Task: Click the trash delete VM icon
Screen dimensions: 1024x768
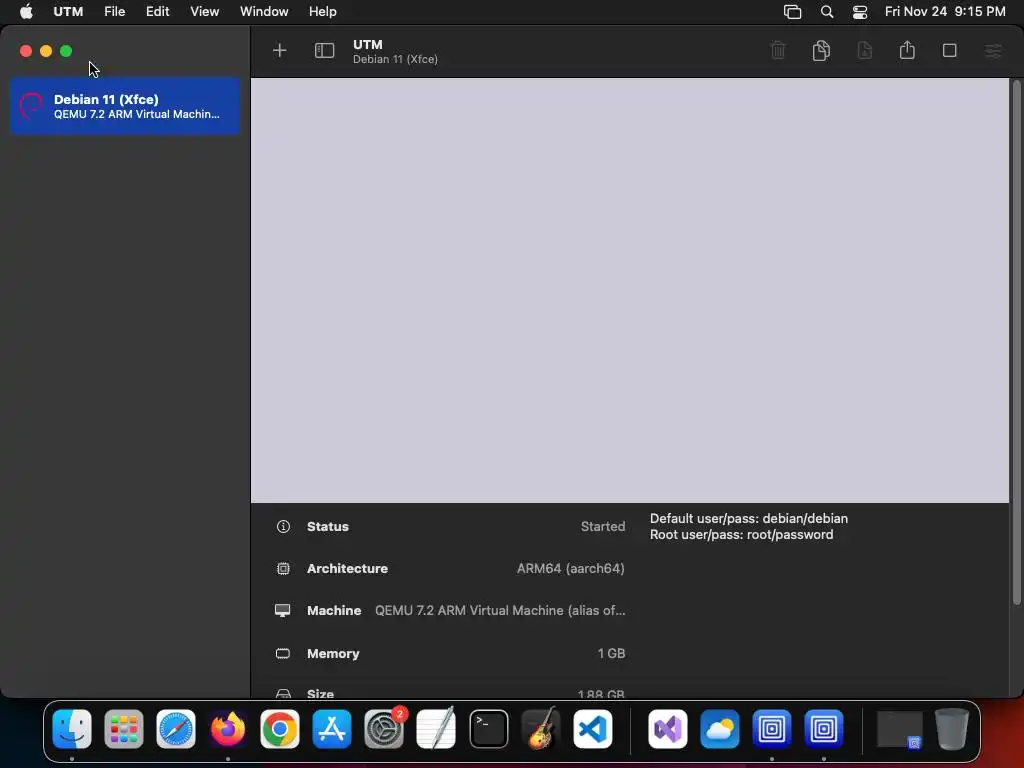Action: pos(778,50)
